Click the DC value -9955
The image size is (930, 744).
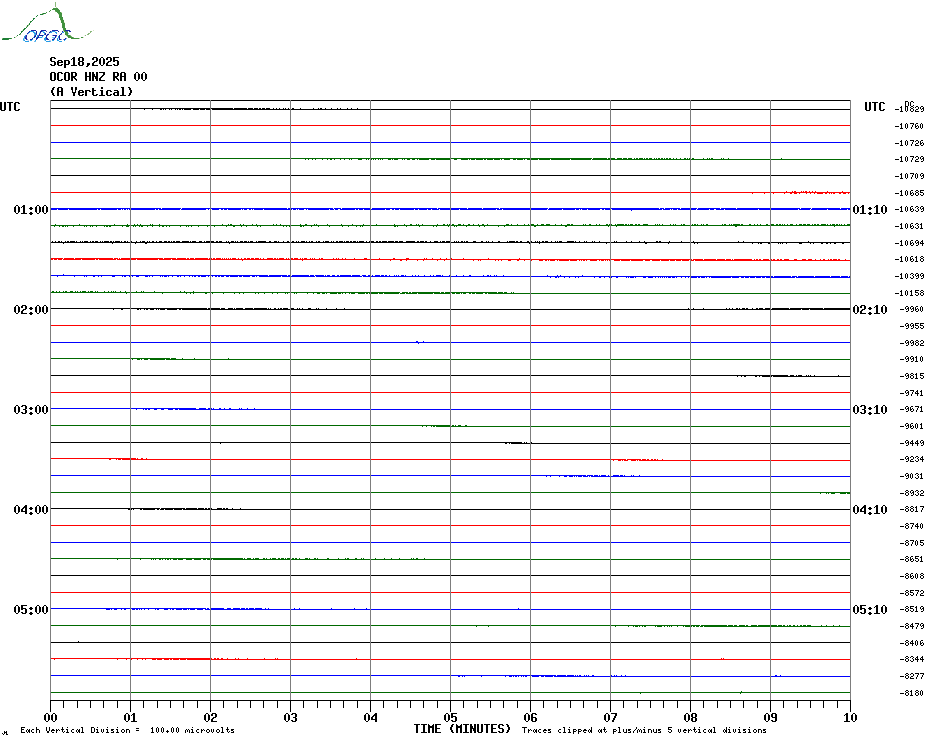click(912, 326)
